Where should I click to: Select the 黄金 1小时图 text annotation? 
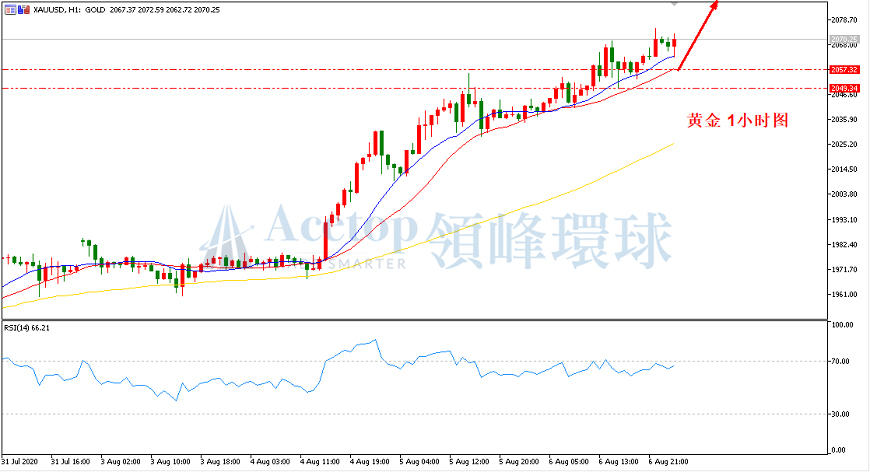click(737, 120)
